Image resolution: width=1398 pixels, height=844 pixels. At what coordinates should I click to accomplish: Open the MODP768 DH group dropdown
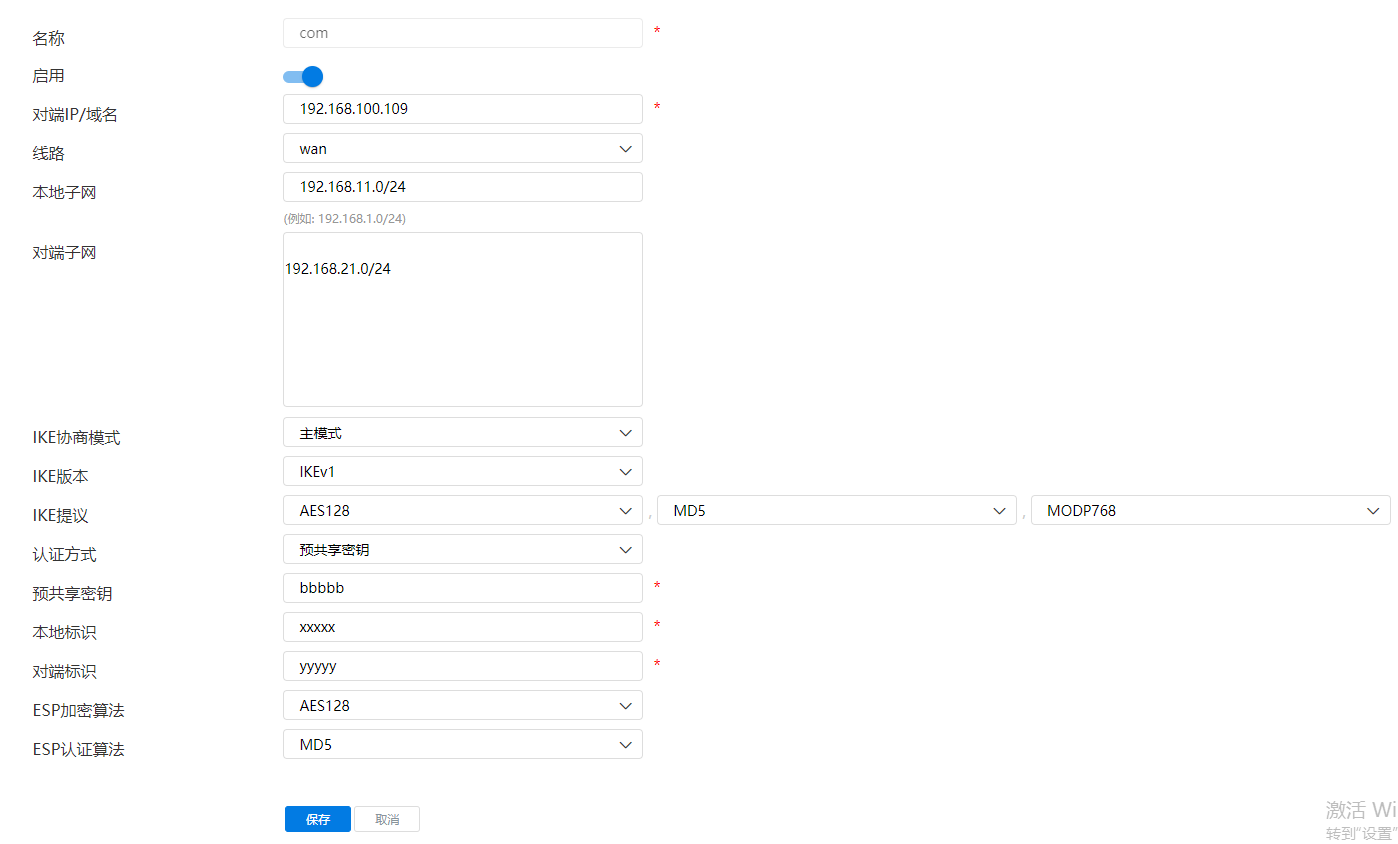point(1210,511)
